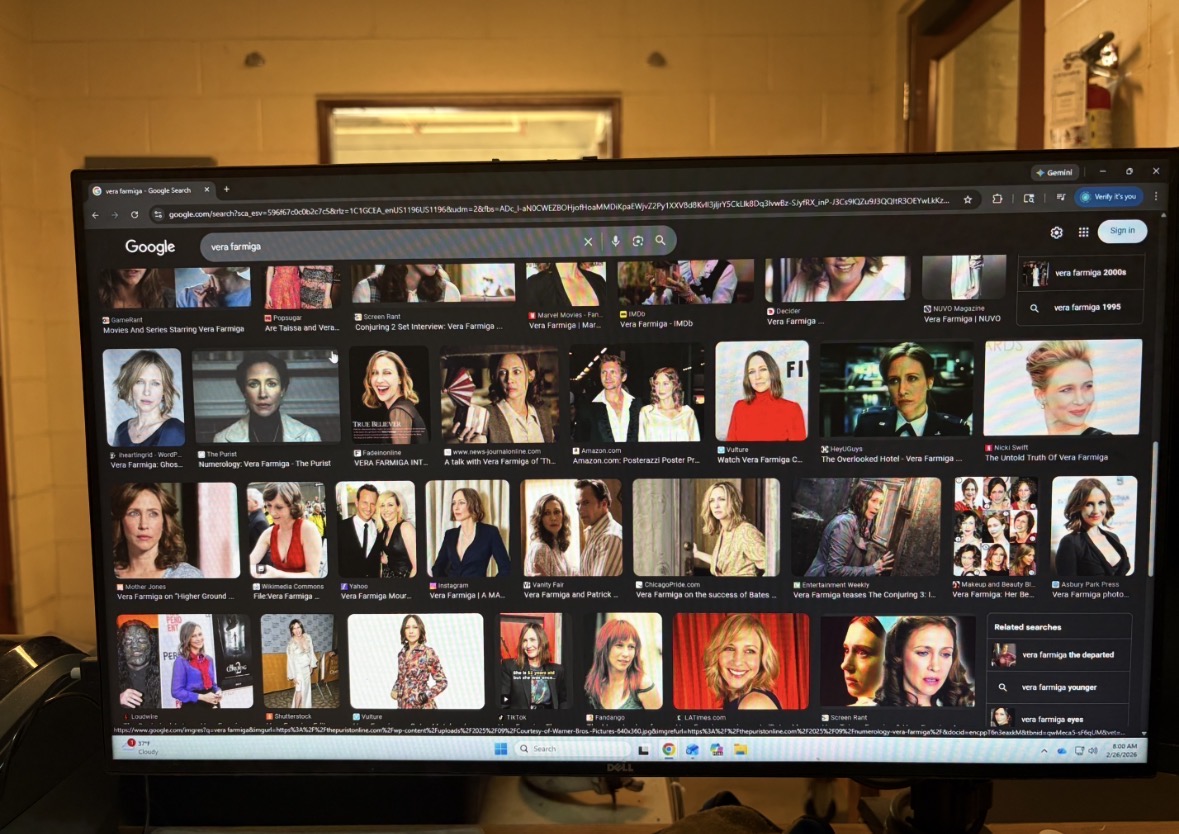This screenshot has height=834, width=1179.
Task: Open the Makeup and Beauty collage image
Action: tap(996, 526)
